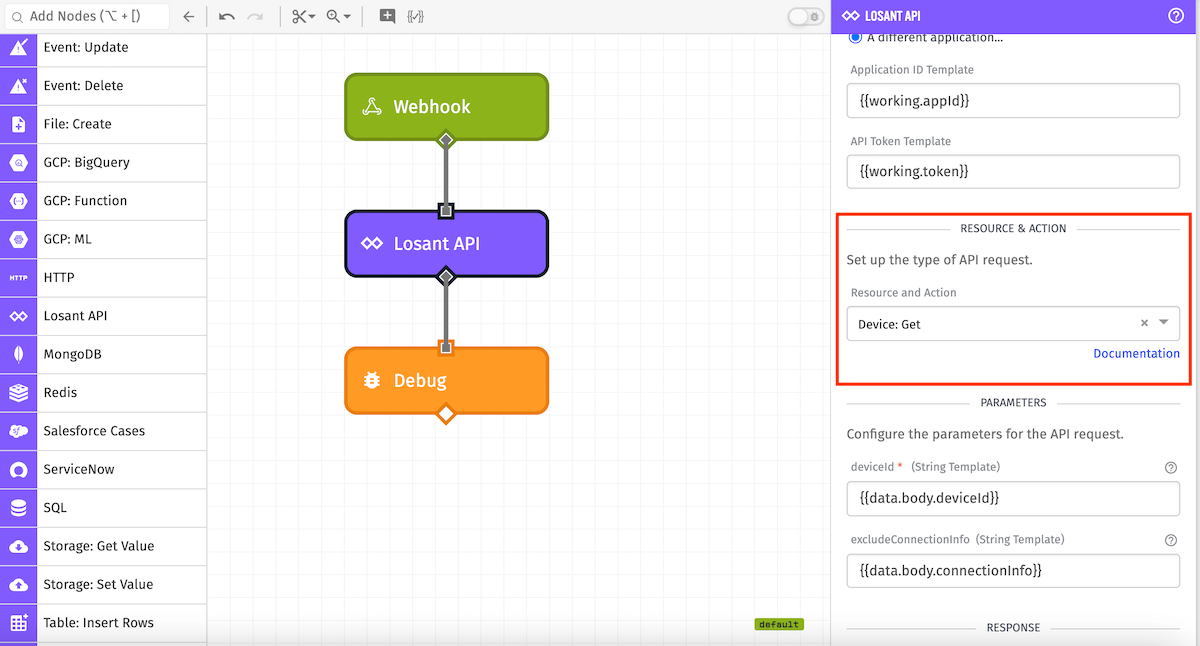Click the Application ID Template field
This screenshot has height=646, width=1200.
pyautogui.click(x=1013, y=101)
